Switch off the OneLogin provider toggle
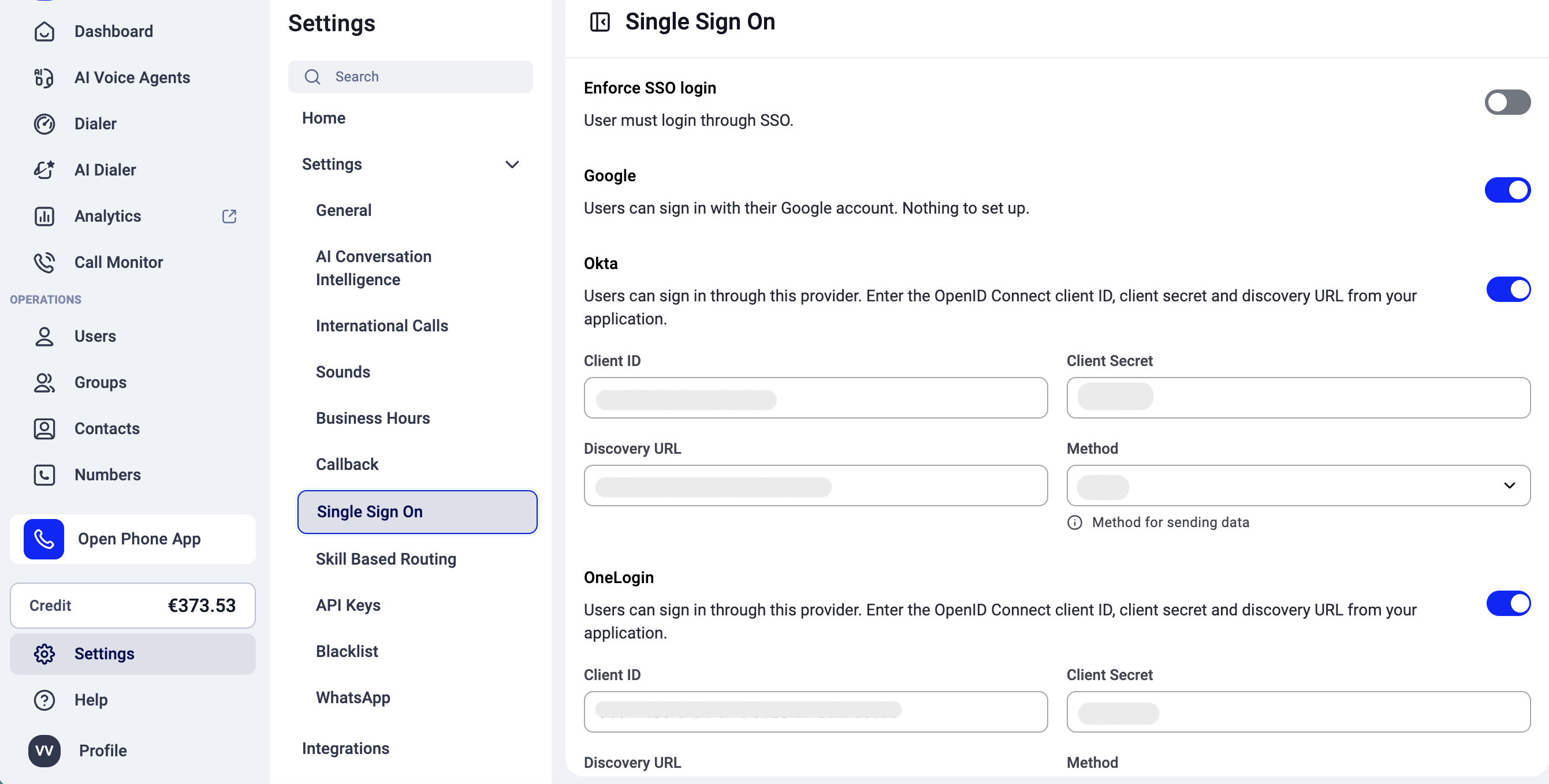 click(1508, 604)
